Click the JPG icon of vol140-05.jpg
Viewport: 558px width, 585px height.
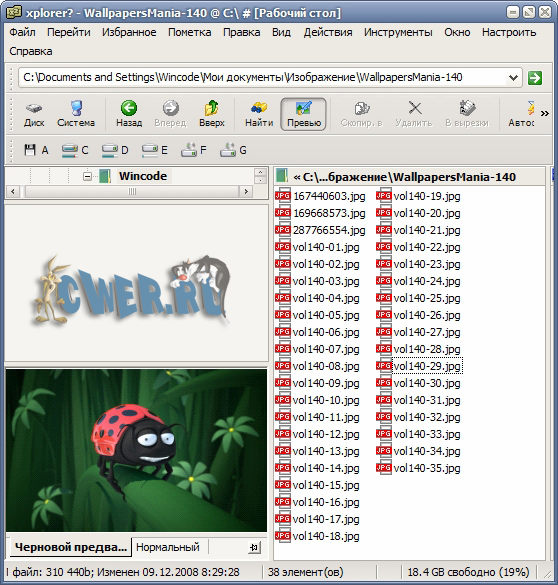[x=283, y=315]
